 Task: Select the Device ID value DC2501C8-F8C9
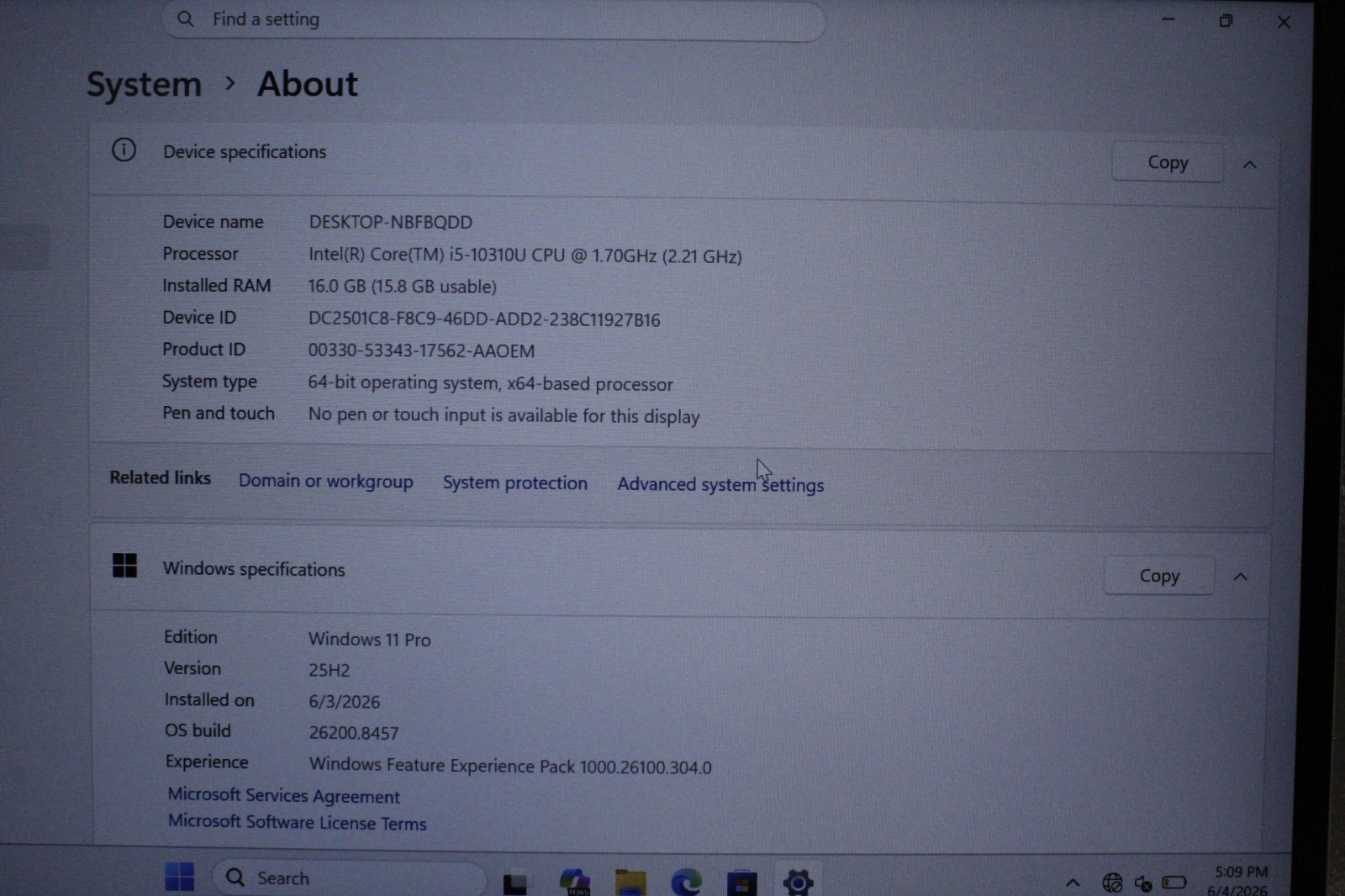point(484,319)
